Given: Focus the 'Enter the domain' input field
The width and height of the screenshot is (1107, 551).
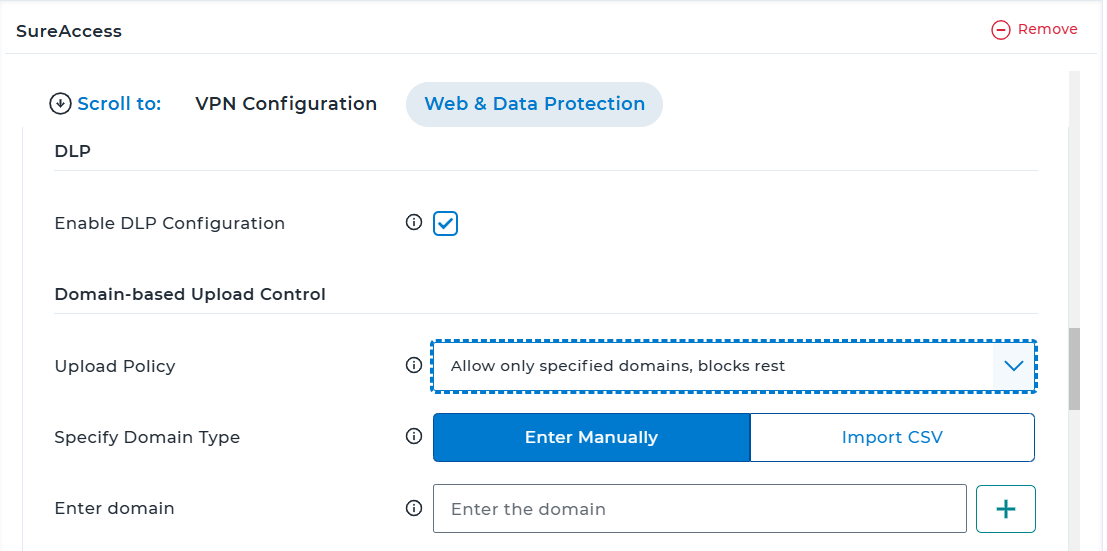Looking at the screenshot, I should pos(700,509).
